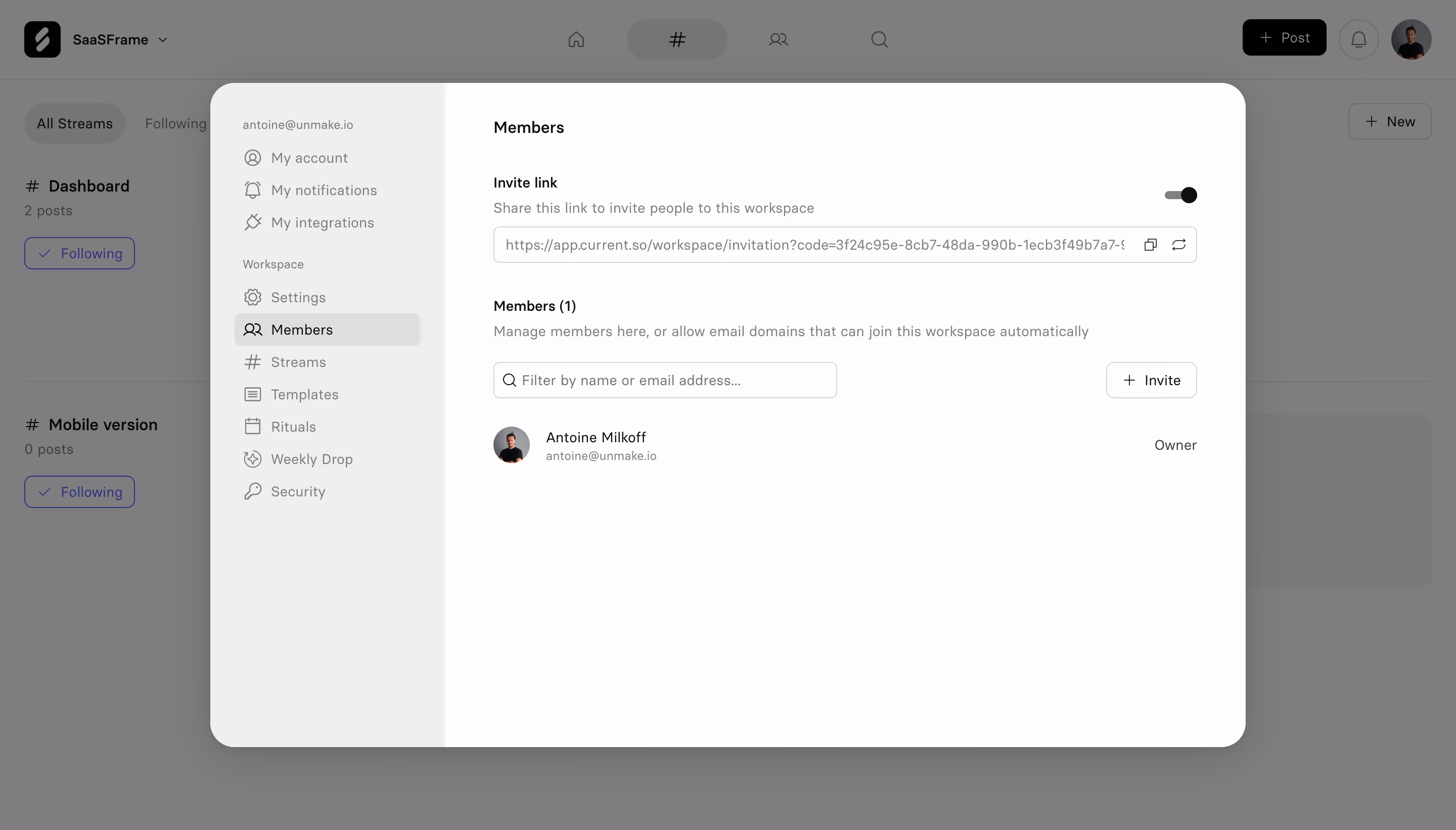Open workspace Settings section
The image size is (1456, 830).
pyautogui.click(x=327, y=298)
